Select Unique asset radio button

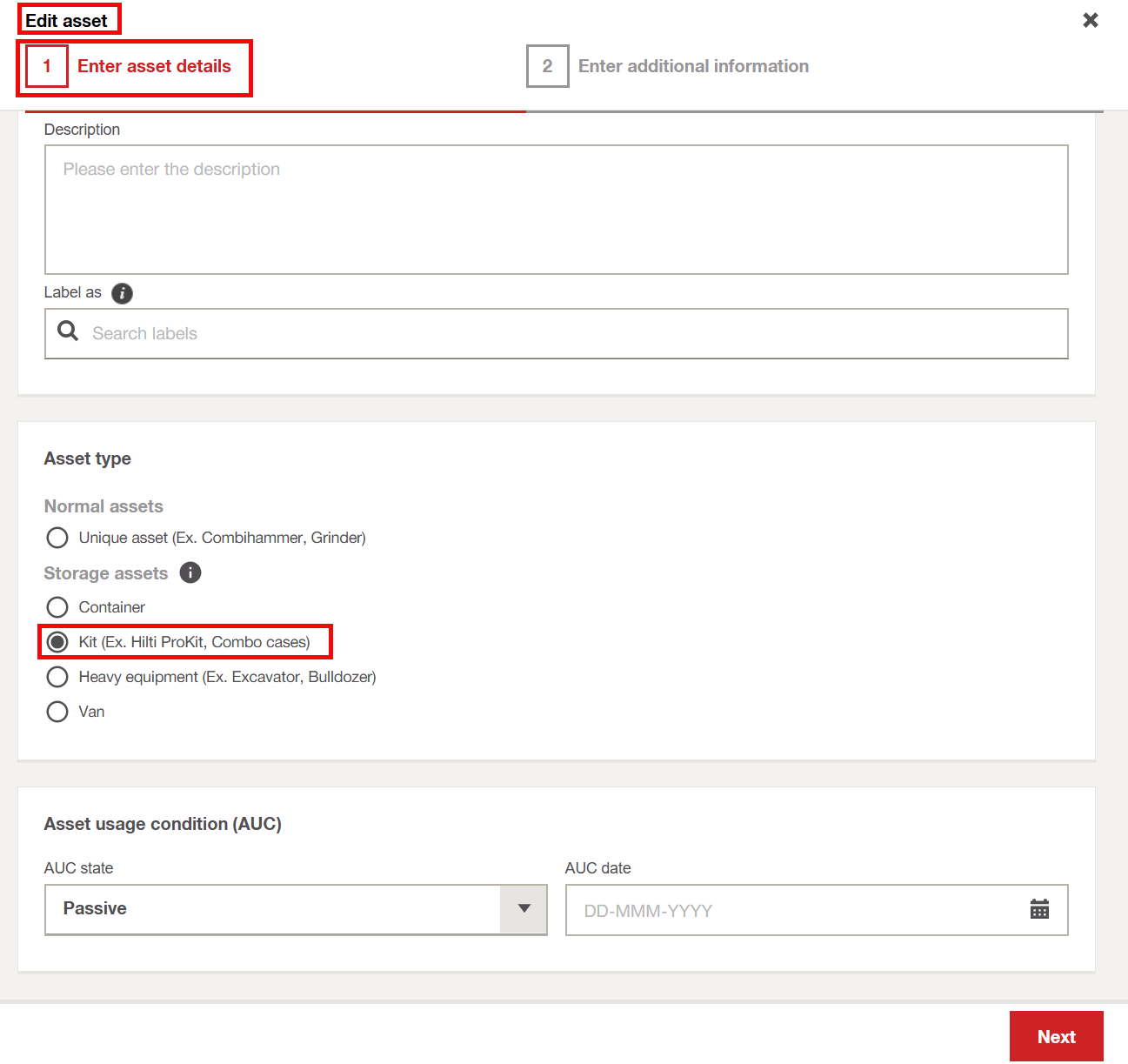[x=57, y=538]
